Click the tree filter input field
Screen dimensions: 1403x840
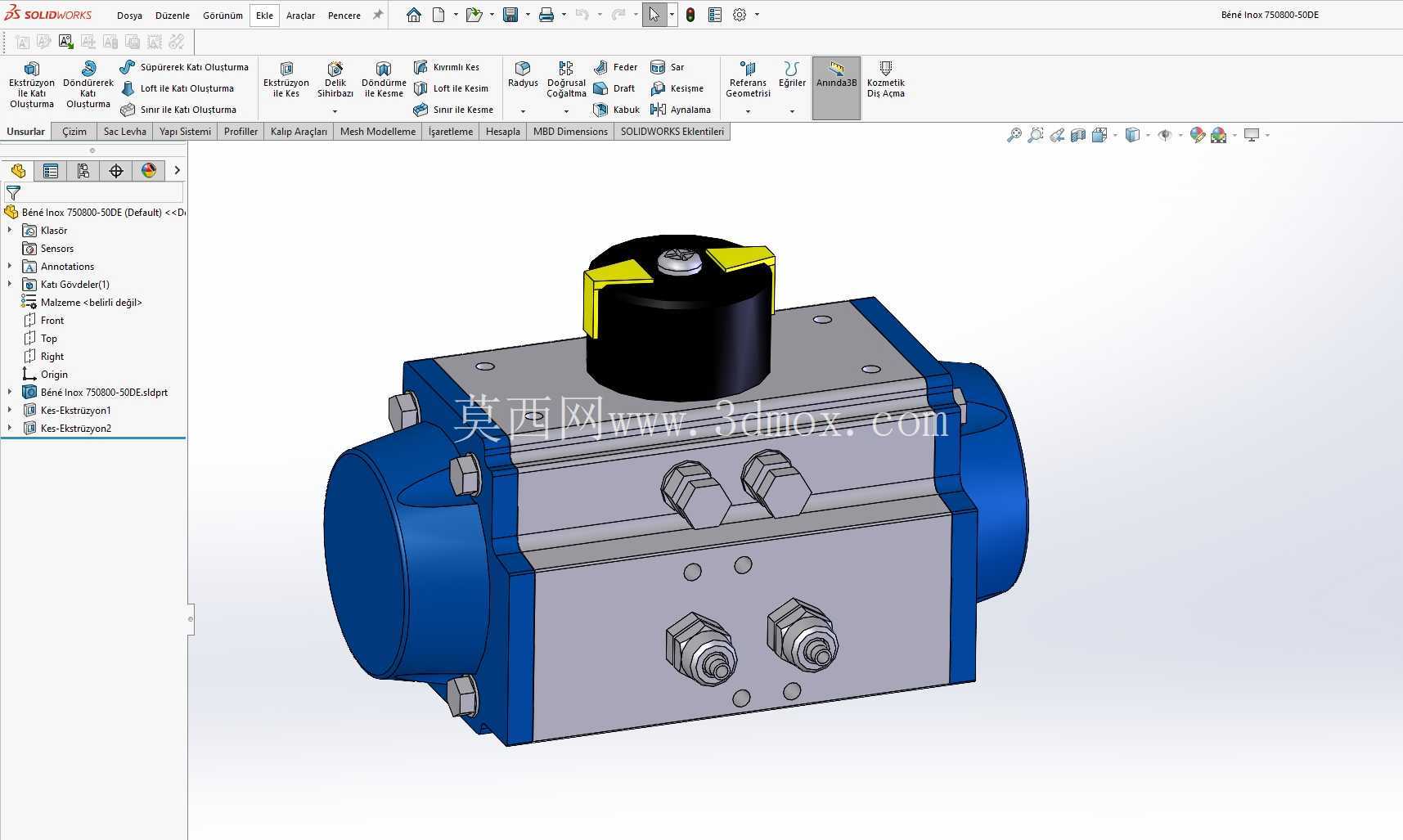click(95, 193)
